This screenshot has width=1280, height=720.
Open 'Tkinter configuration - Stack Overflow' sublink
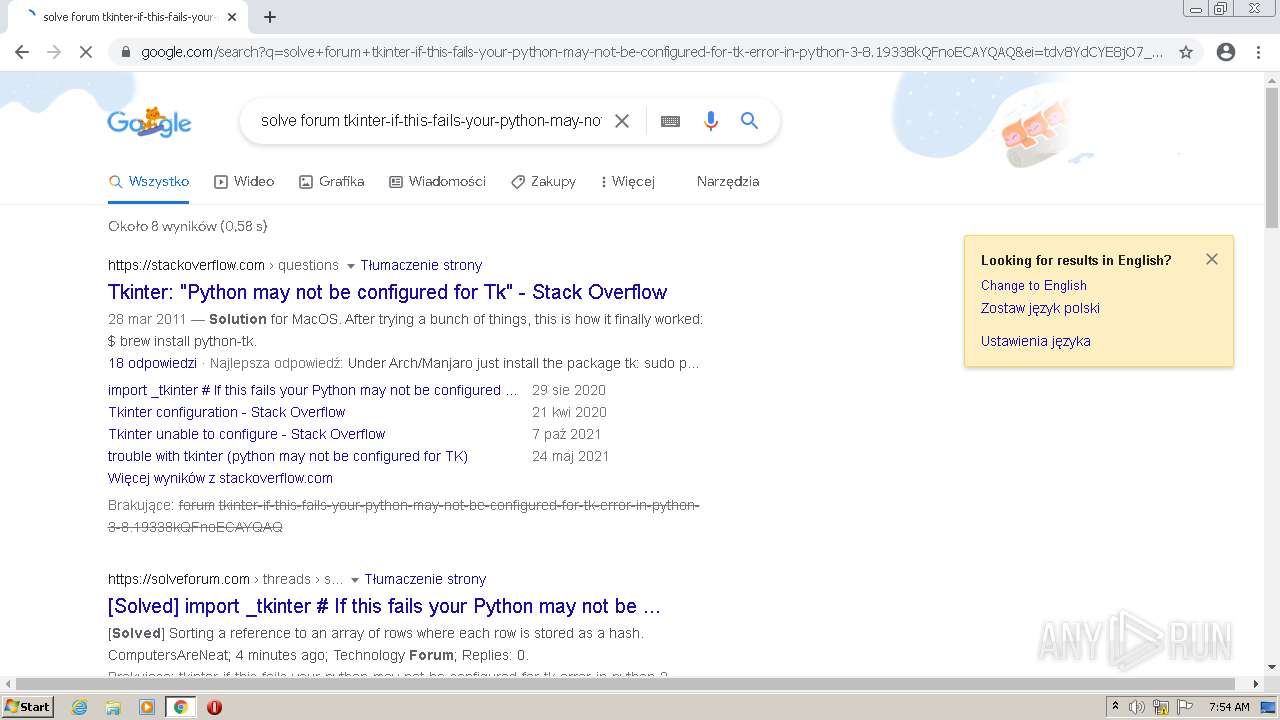[227, 412]
